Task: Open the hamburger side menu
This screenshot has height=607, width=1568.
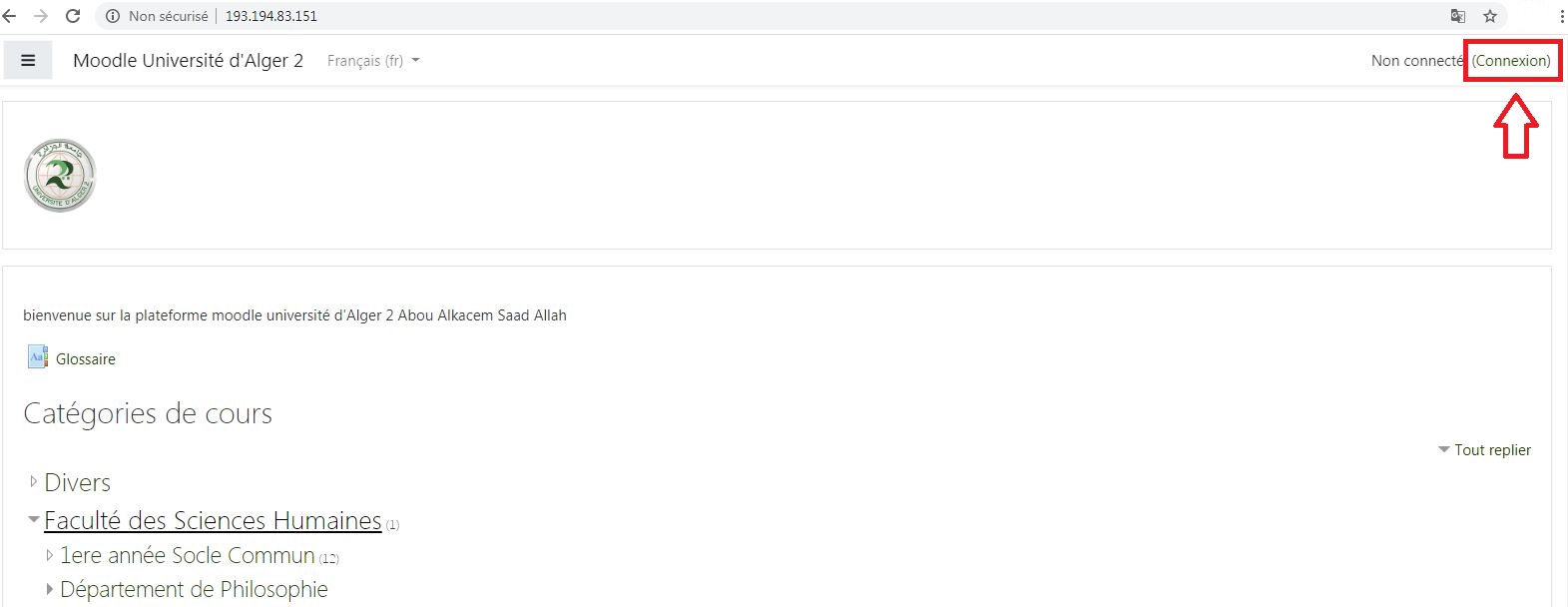Action: point(28,61)
